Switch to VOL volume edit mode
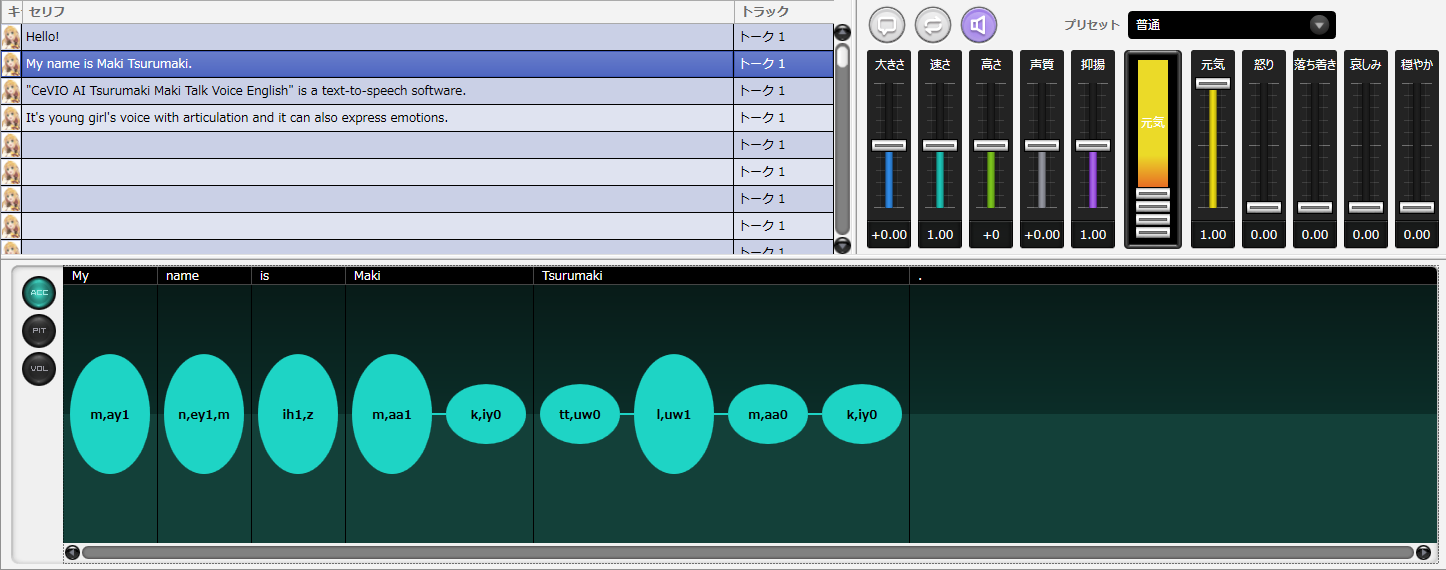 pos(39,369)
